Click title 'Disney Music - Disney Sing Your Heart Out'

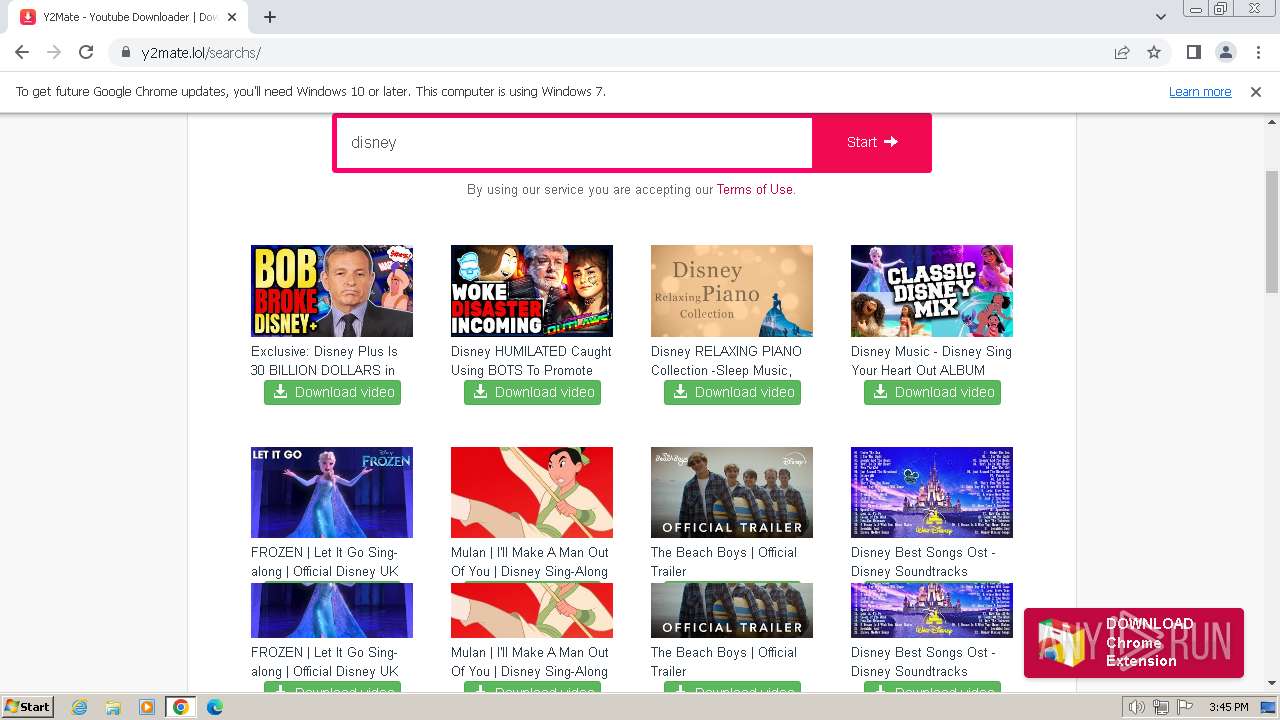pyautogui.click(x=931, y=361)
